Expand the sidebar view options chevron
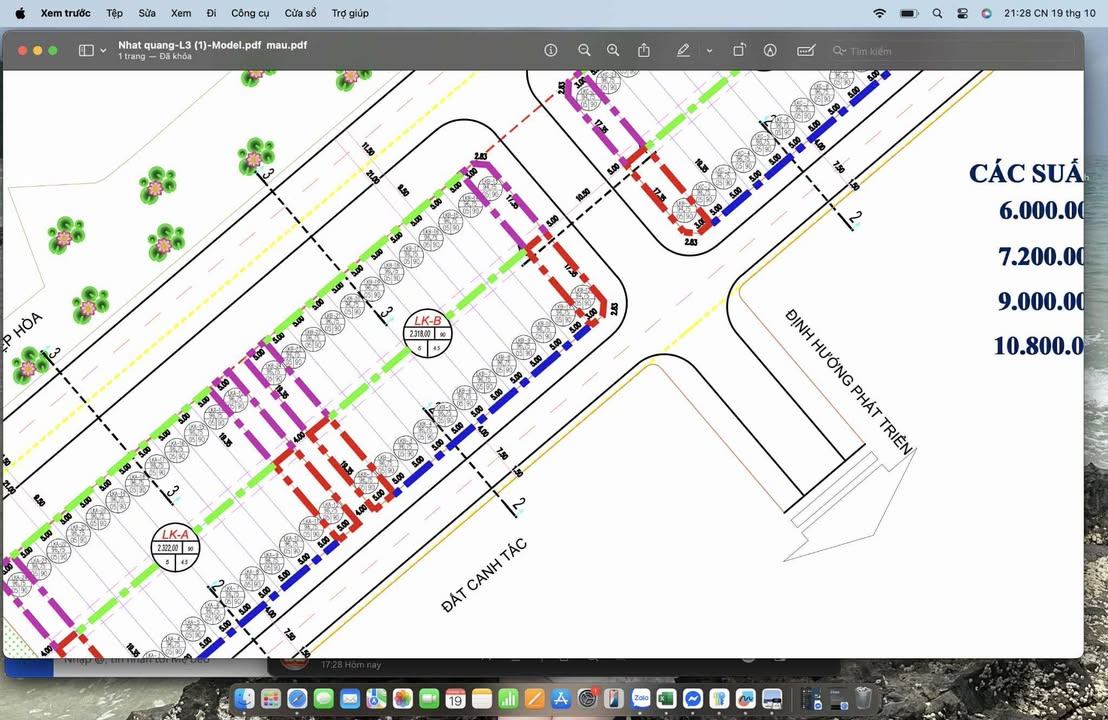This screenshot has width=1108, height=720. [103, 50]
